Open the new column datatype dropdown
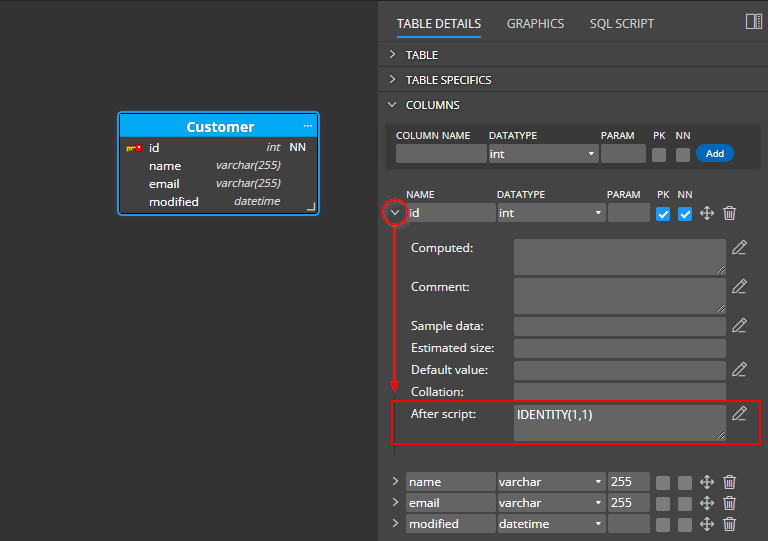Screen dimensions: 768x541 point(543,154)
